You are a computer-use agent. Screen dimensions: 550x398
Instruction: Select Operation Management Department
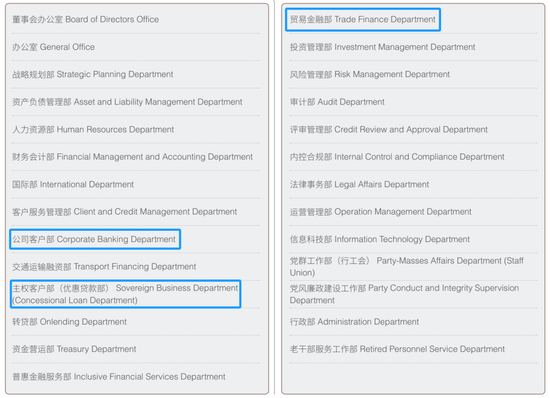point(381,212)
